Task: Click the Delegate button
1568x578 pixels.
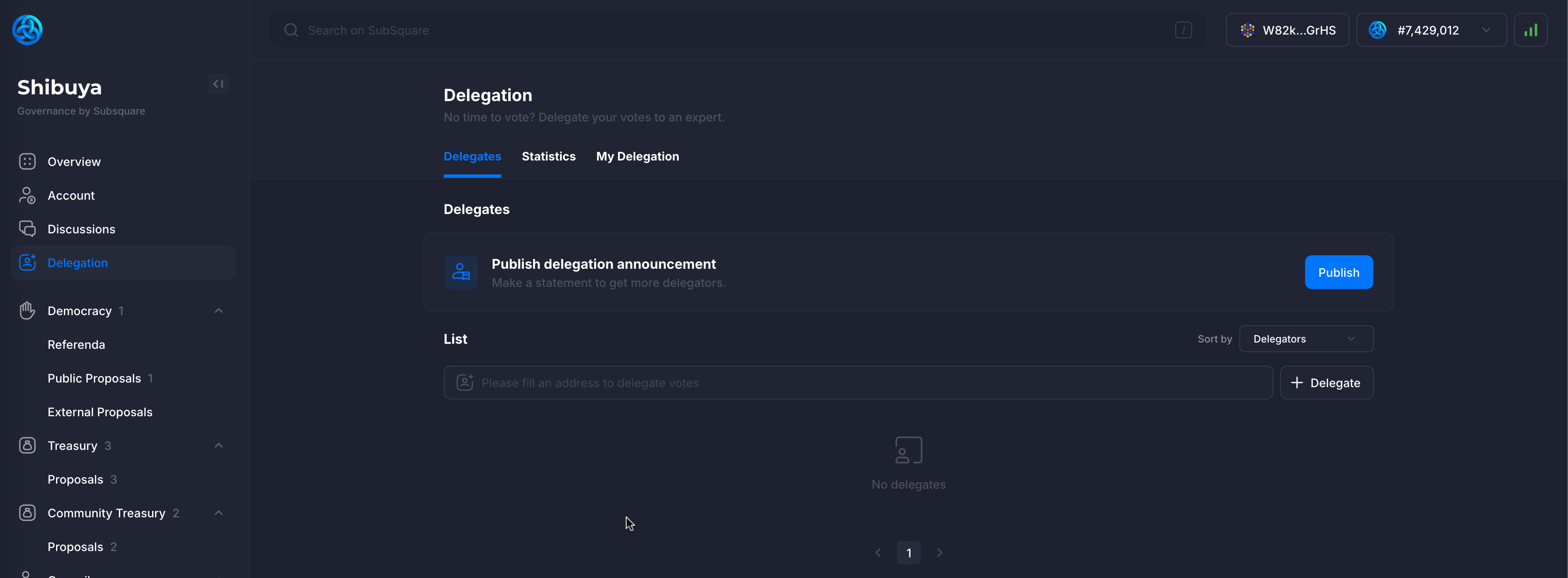Action: [1327, 383]
